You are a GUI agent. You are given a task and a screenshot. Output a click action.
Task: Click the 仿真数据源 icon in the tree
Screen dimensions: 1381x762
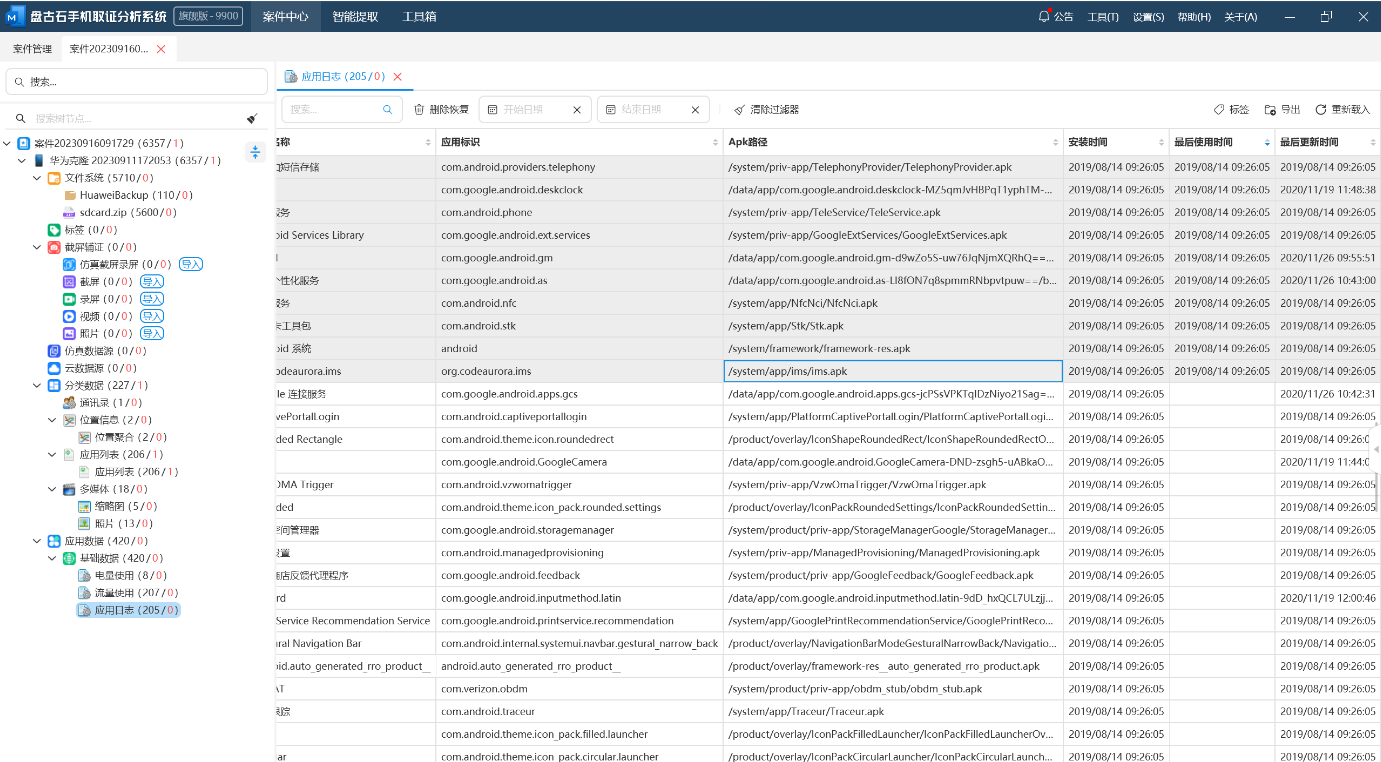pos(55,351)
